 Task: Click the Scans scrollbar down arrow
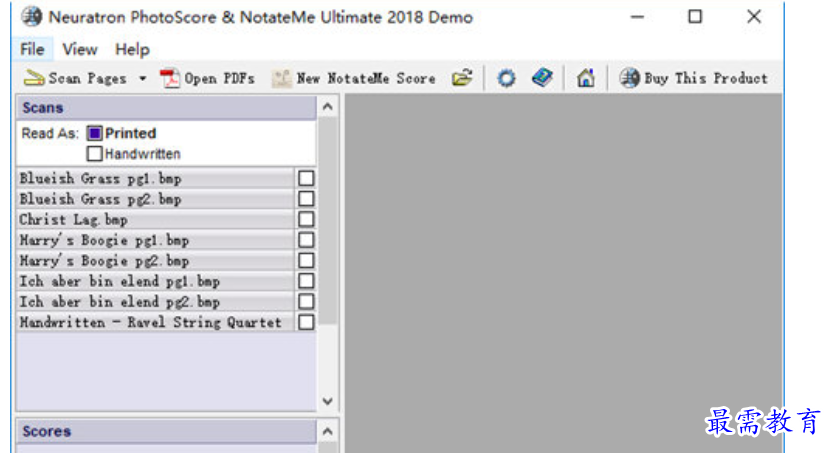point(328,401)
